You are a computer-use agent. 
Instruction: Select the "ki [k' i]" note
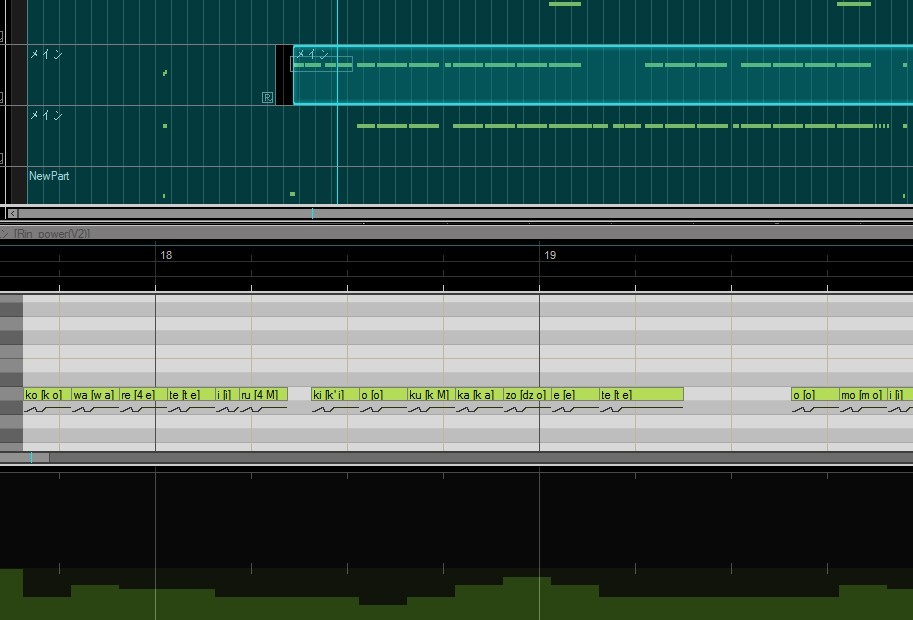pos(335,395)
